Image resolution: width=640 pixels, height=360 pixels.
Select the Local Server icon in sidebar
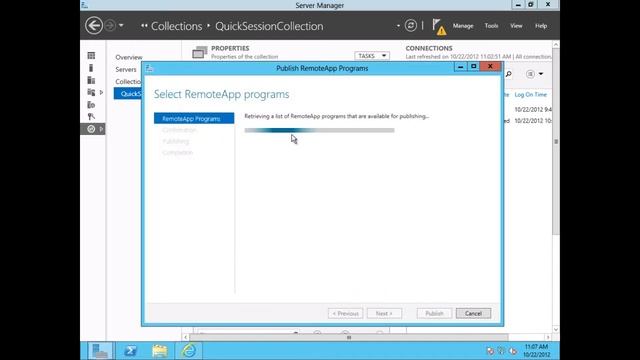pos(91,68)
